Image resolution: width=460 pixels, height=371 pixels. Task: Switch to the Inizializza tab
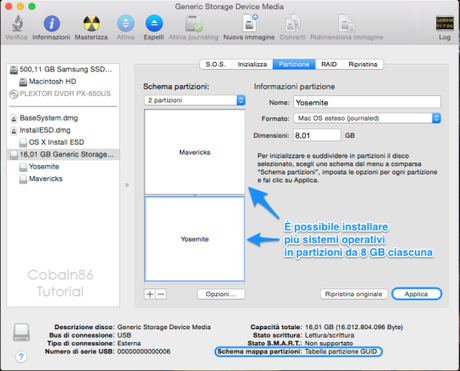[x=252, y=64]
